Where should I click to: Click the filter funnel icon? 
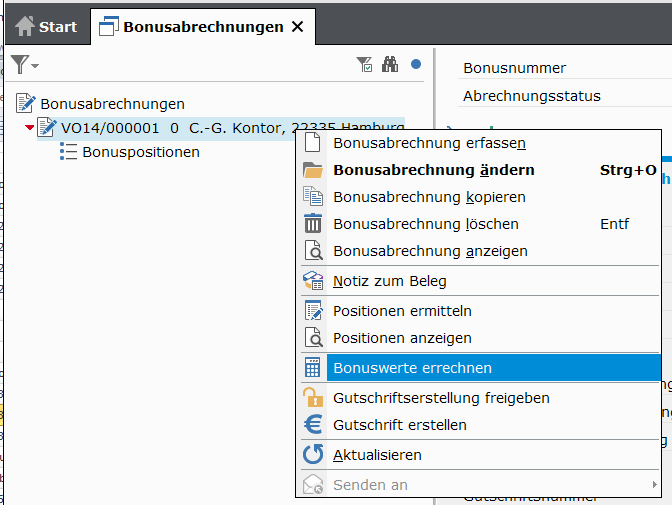pos(18,64)
